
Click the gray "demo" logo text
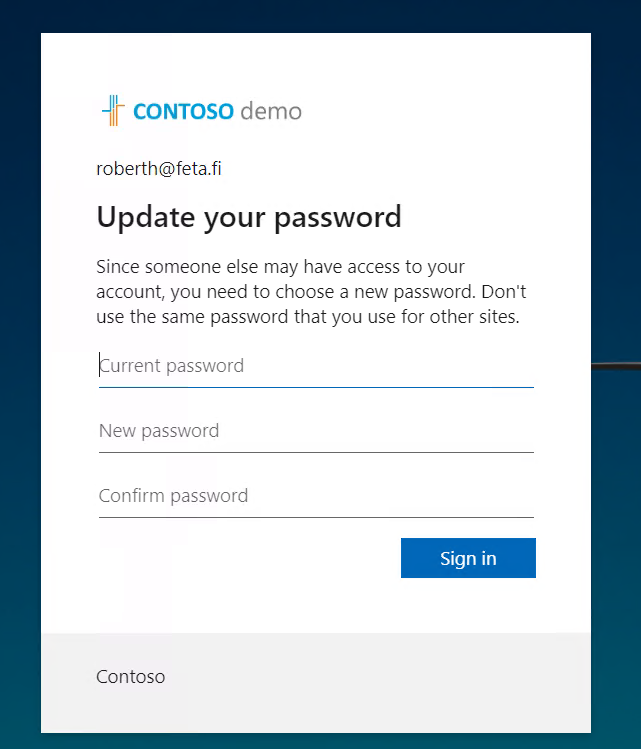pyautogui.click(x=270, y=111)
